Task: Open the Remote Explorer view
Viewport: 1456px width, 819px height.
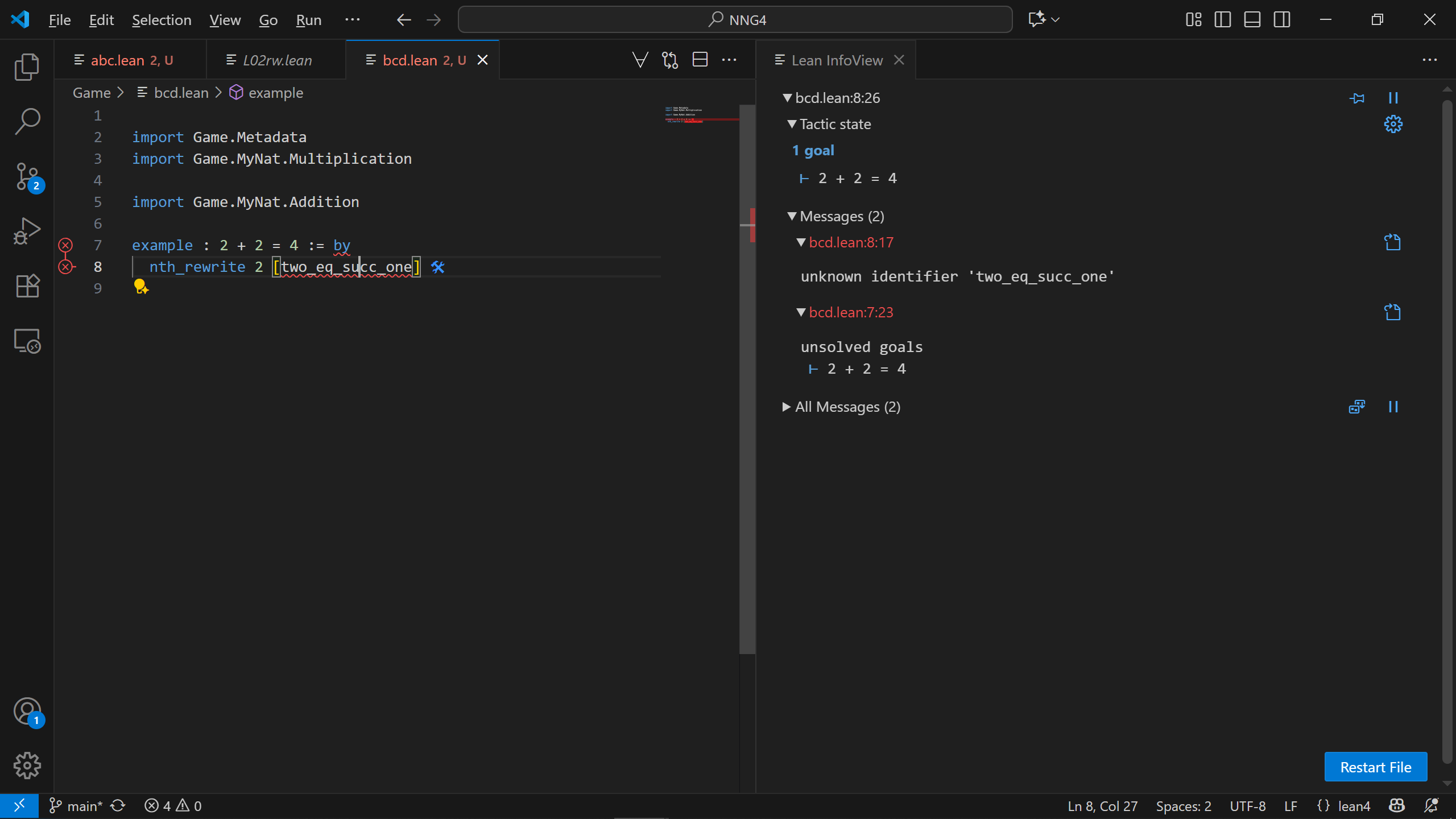Action: [27, 341]
